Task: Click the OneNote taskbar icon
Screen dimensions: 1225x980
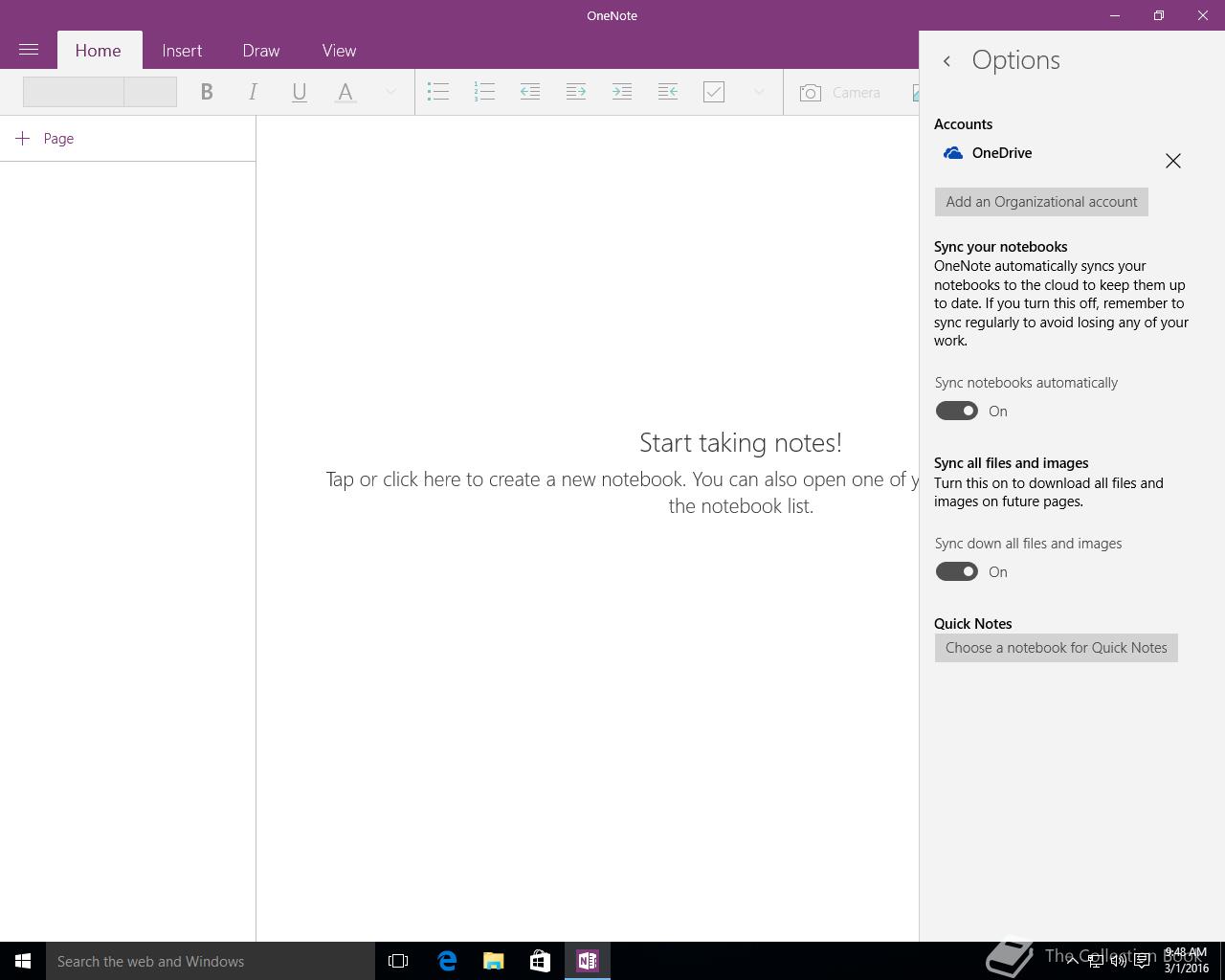Action: tap(588, 961)
